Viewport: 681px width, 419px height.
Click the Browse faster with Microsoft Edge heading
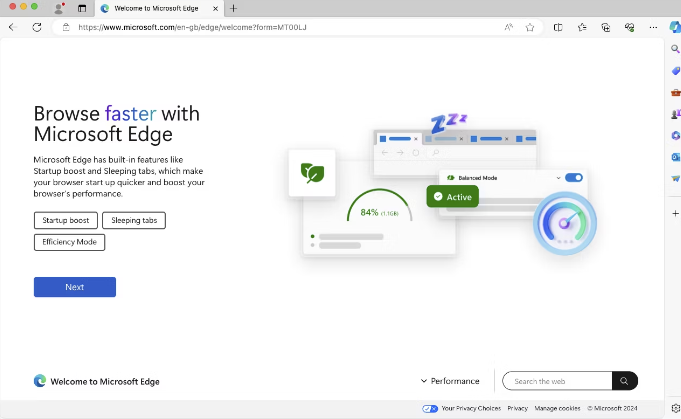coord(116,124)
